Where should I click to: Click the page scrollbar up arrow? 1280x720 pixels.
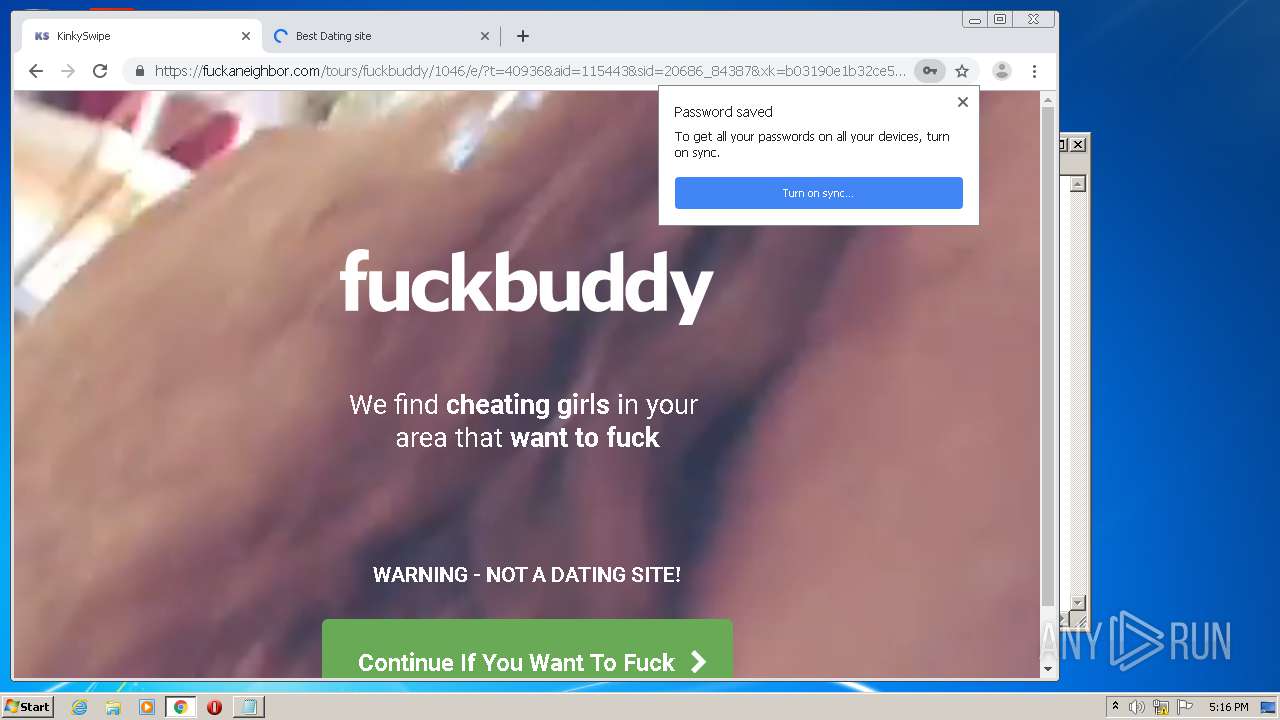click(x=1048, y=100)
